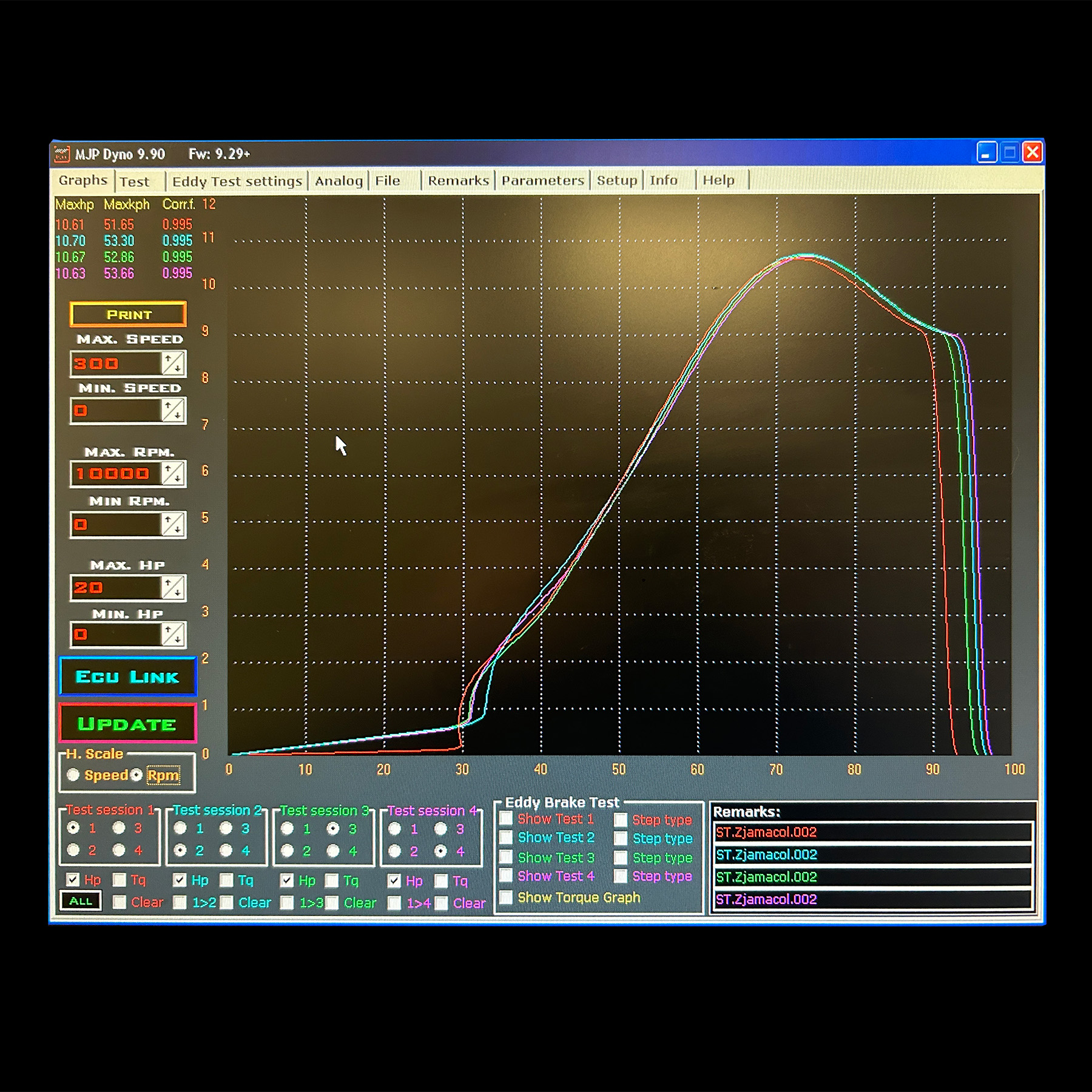Select Speed in the H. Scale options

pyautogui.click(x=73, y=775)
